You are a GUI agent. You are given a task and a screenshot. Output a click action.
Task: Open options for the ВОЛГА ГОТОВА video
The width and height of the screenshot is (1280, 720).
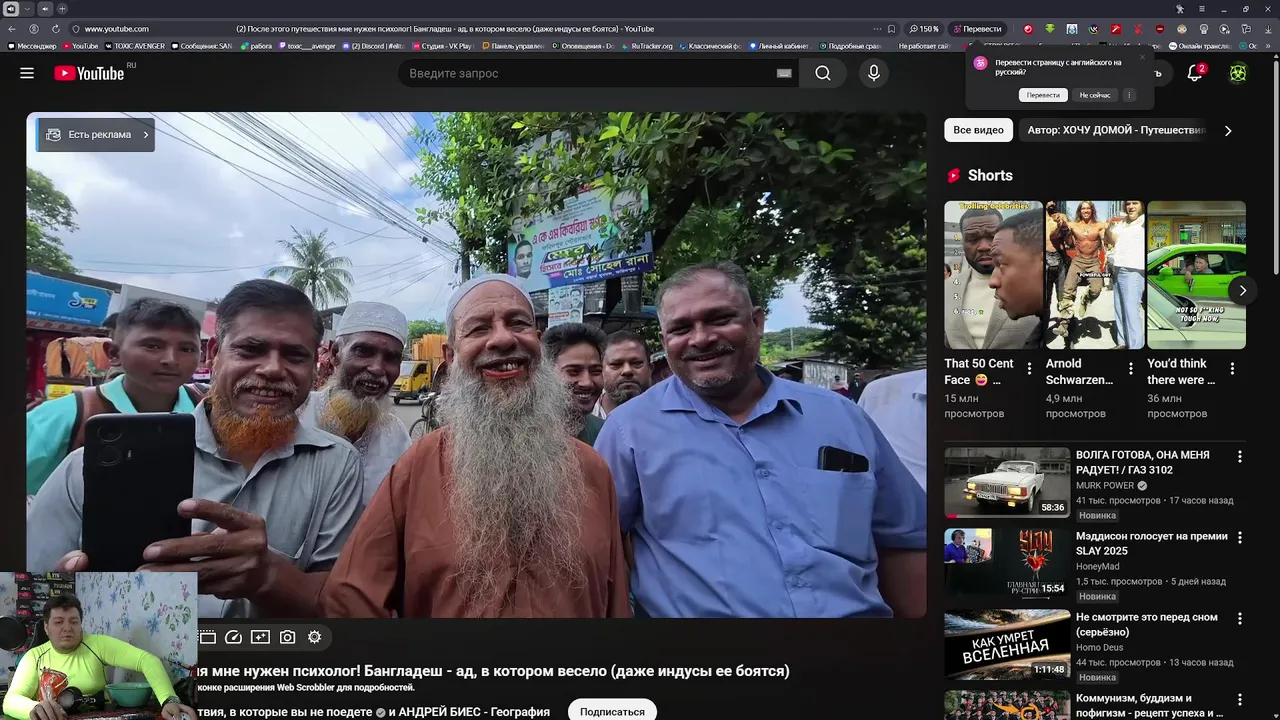(1240, 456)
